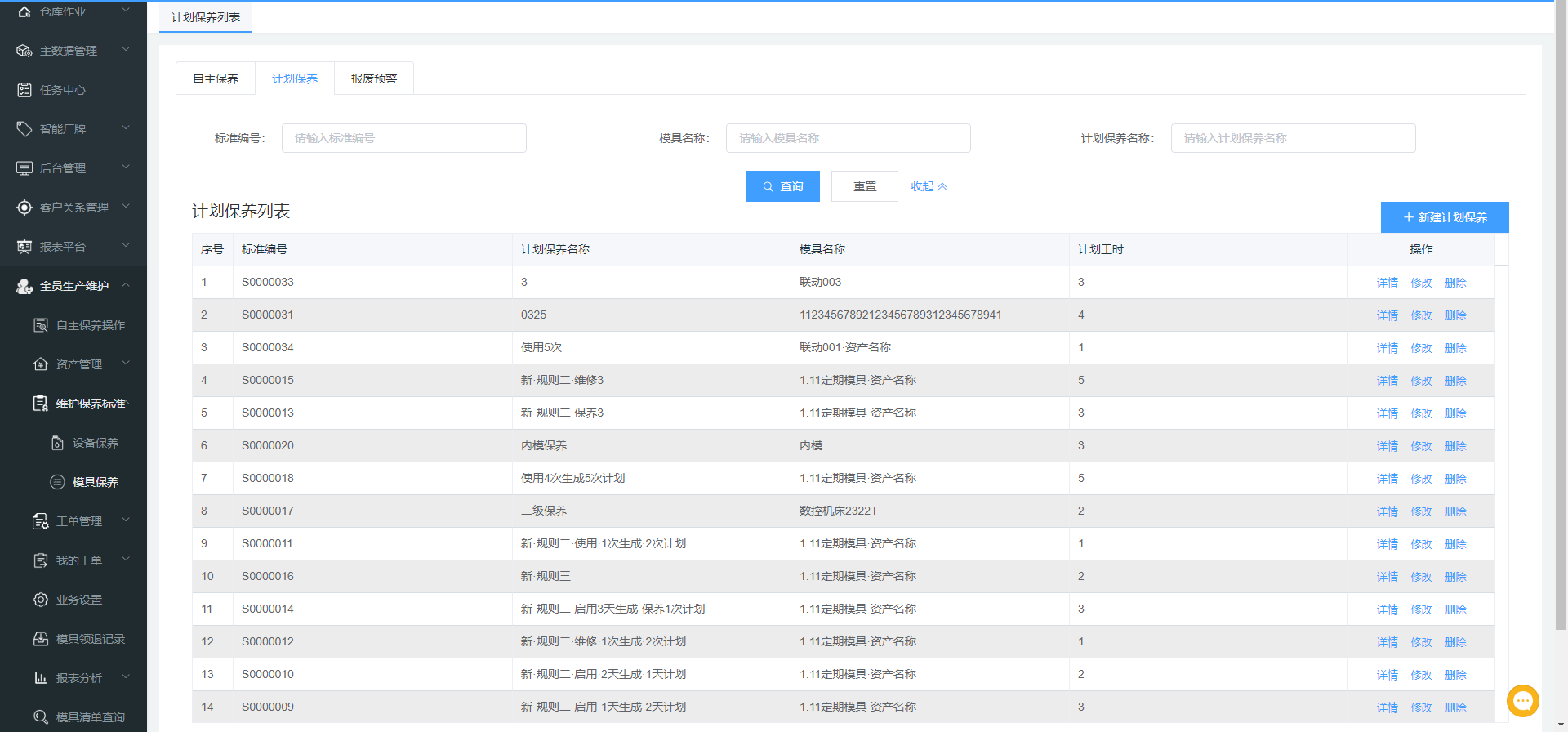Click the page vertical scrollbar
The image size is (1568, 732).
pos(1561,327)
